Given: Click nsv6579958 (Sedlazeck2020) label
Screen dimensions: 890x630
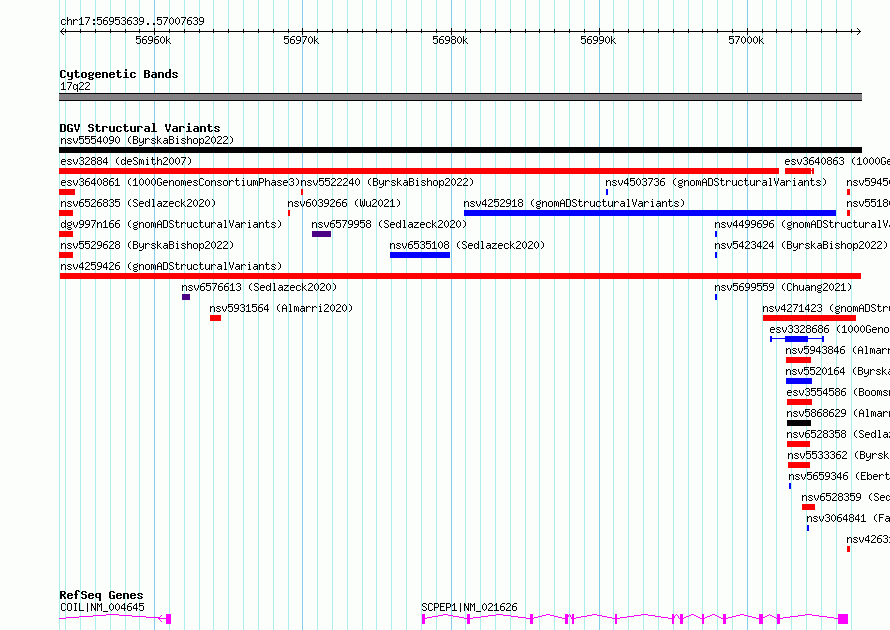Looking at the screenshot, I should 389,224.
